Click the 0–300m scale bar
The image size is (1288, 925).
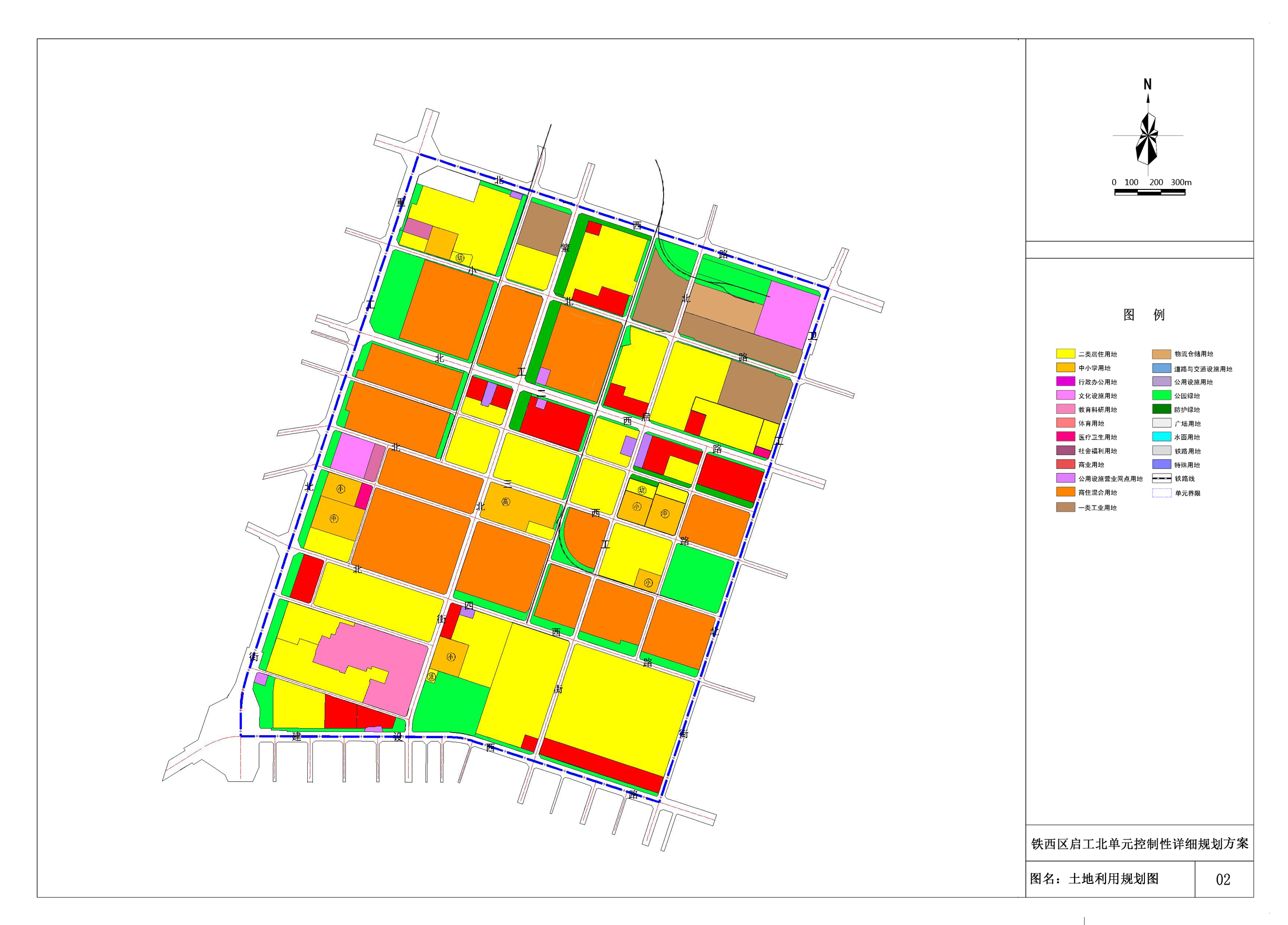click(1150, 193)
